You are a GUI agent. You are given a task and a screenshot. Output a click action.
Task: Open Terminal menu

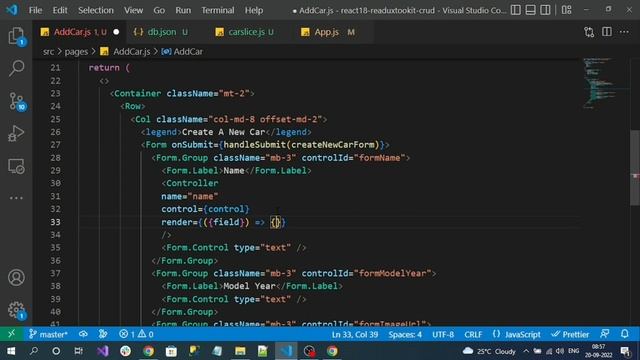tap(218, 10)
